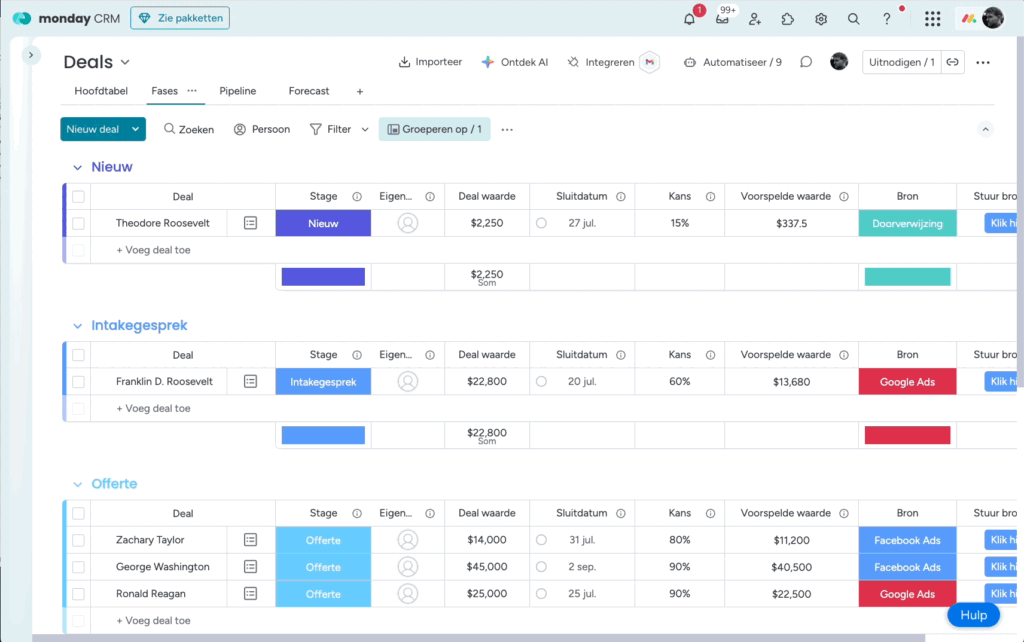Tick the Ronald Reagan row checkbox
The image size is (1024, 642).
tap(78, 594)
